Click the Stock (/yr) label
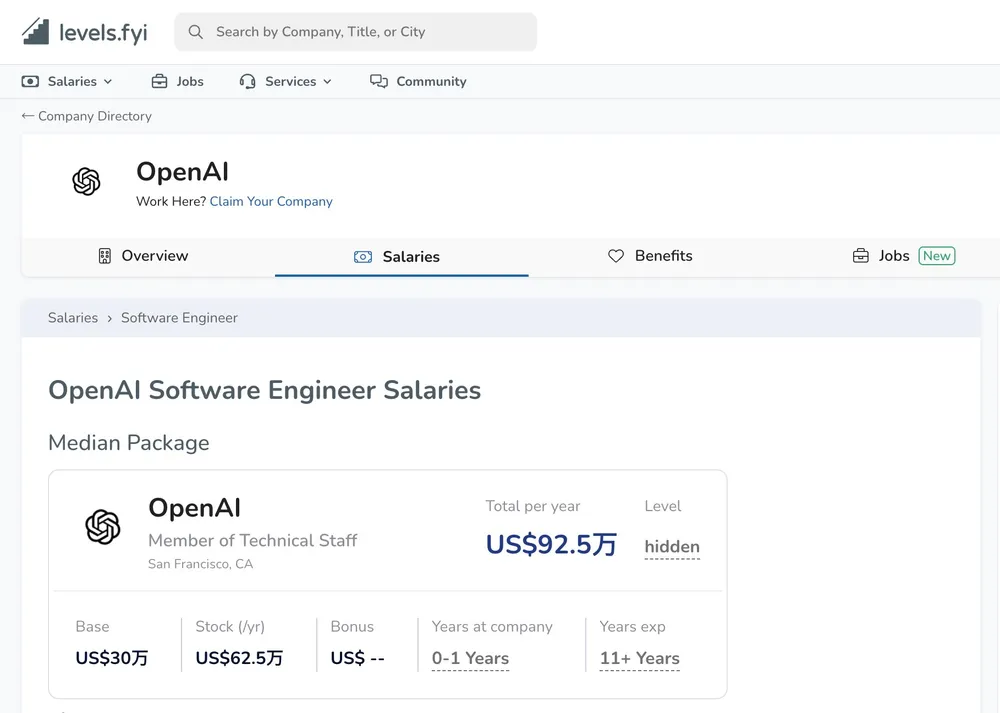 click(x=230, y=627)
